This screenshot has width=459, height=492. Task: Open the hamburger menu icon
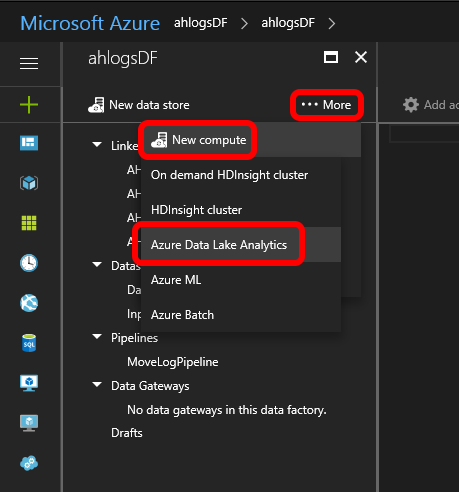click(29, 63)
